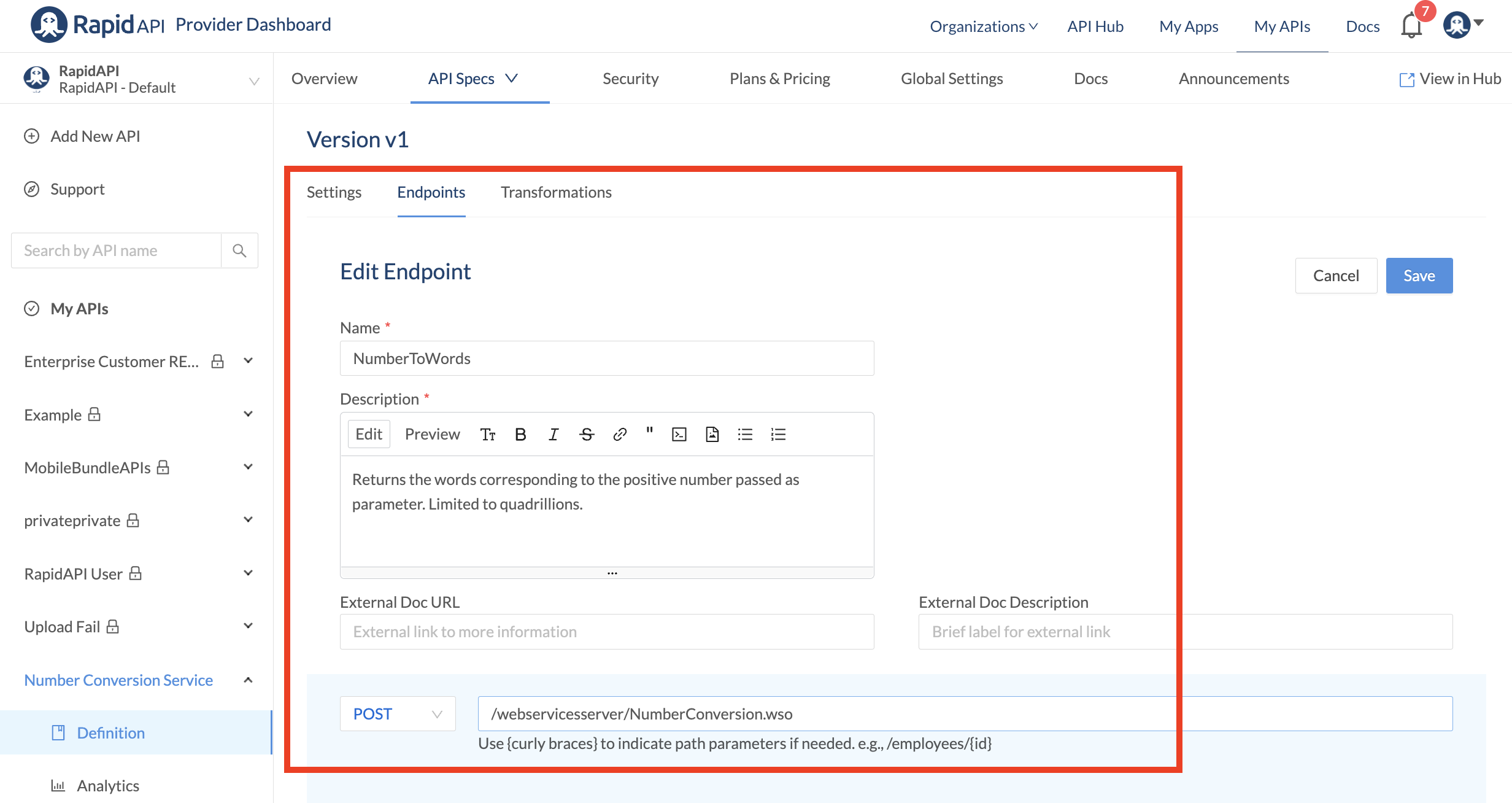Click the View in Hub link

[x=1450, y=79]
